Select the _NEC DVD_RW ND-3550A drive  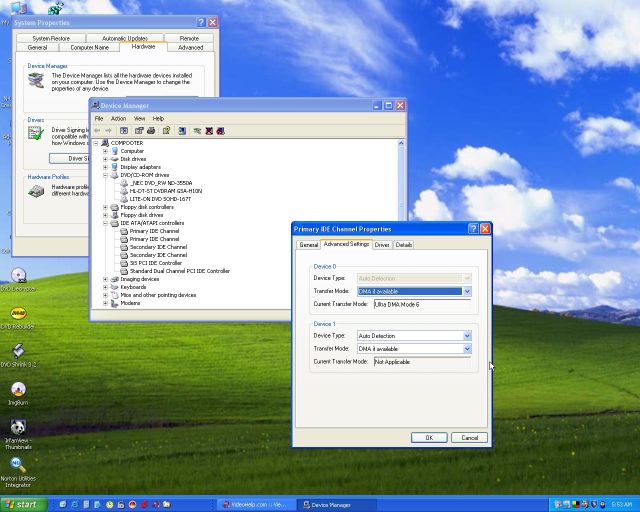[160, 183]
